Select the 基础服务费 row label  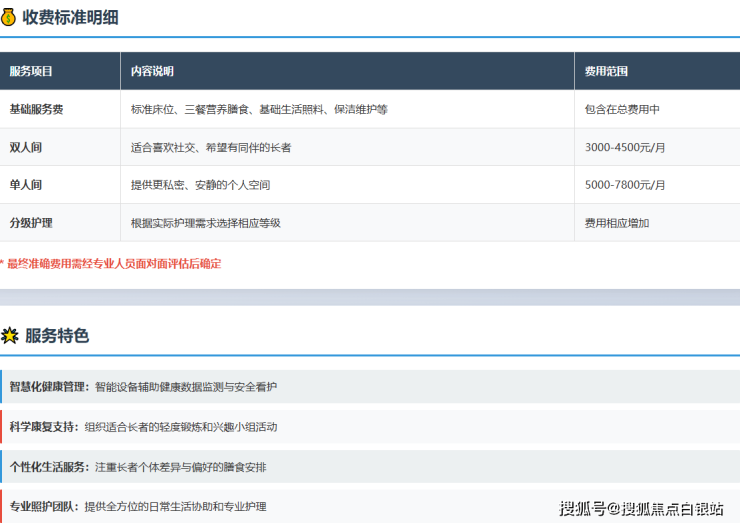click(x=36, y=109)
